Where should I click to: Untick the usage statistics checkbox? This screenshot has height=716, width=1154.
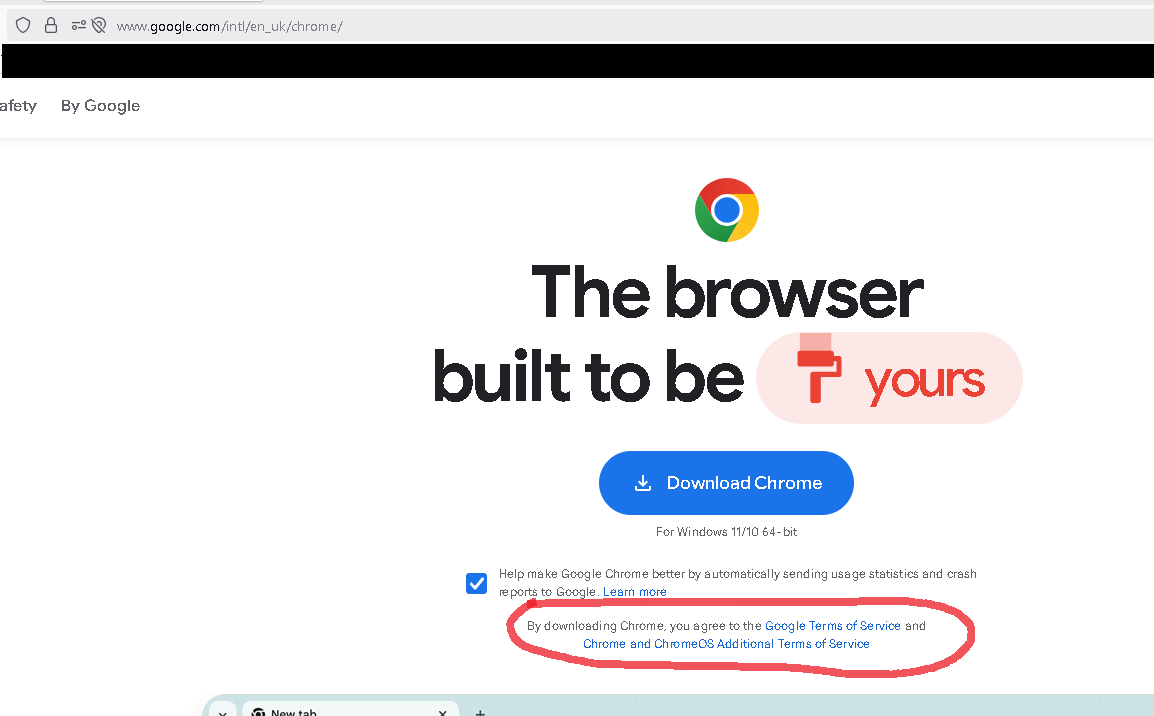pos(476,584)
